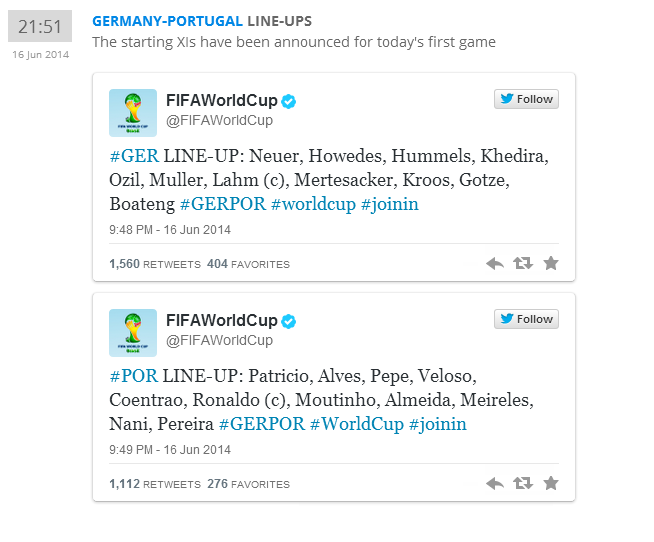Open #joinin hashtag in Portugal tweet
Viewport: 654px width, 542px height.
tap(437, 424)
